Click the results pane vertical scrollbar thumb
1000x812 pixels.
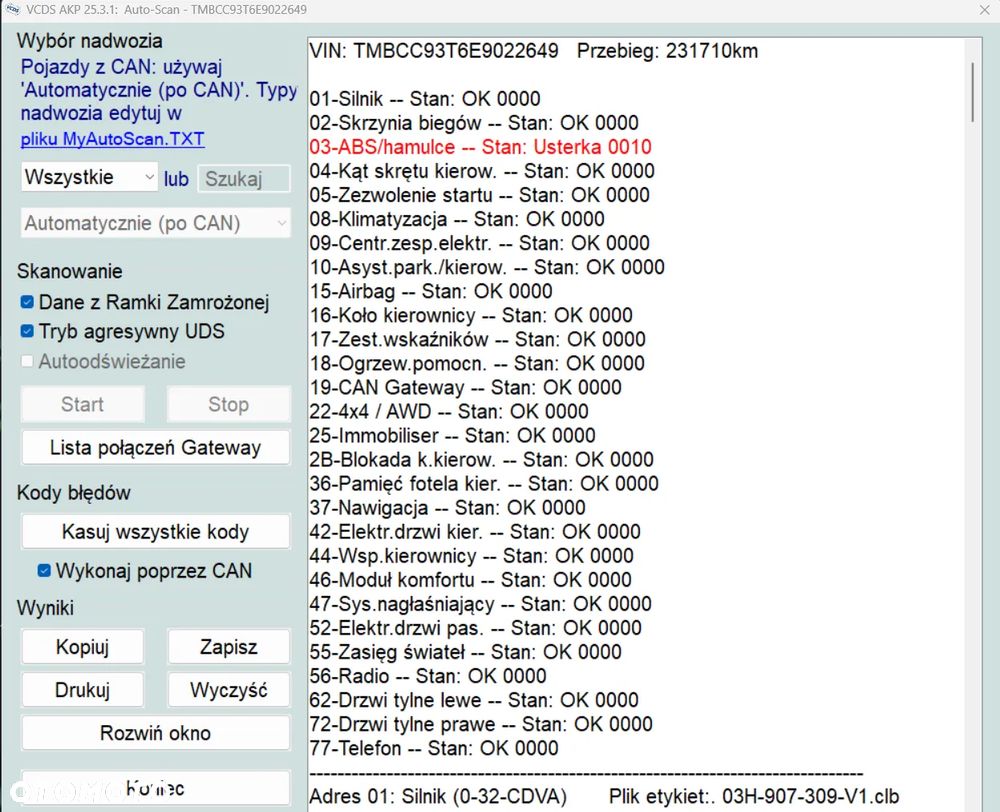pos(972,92)
